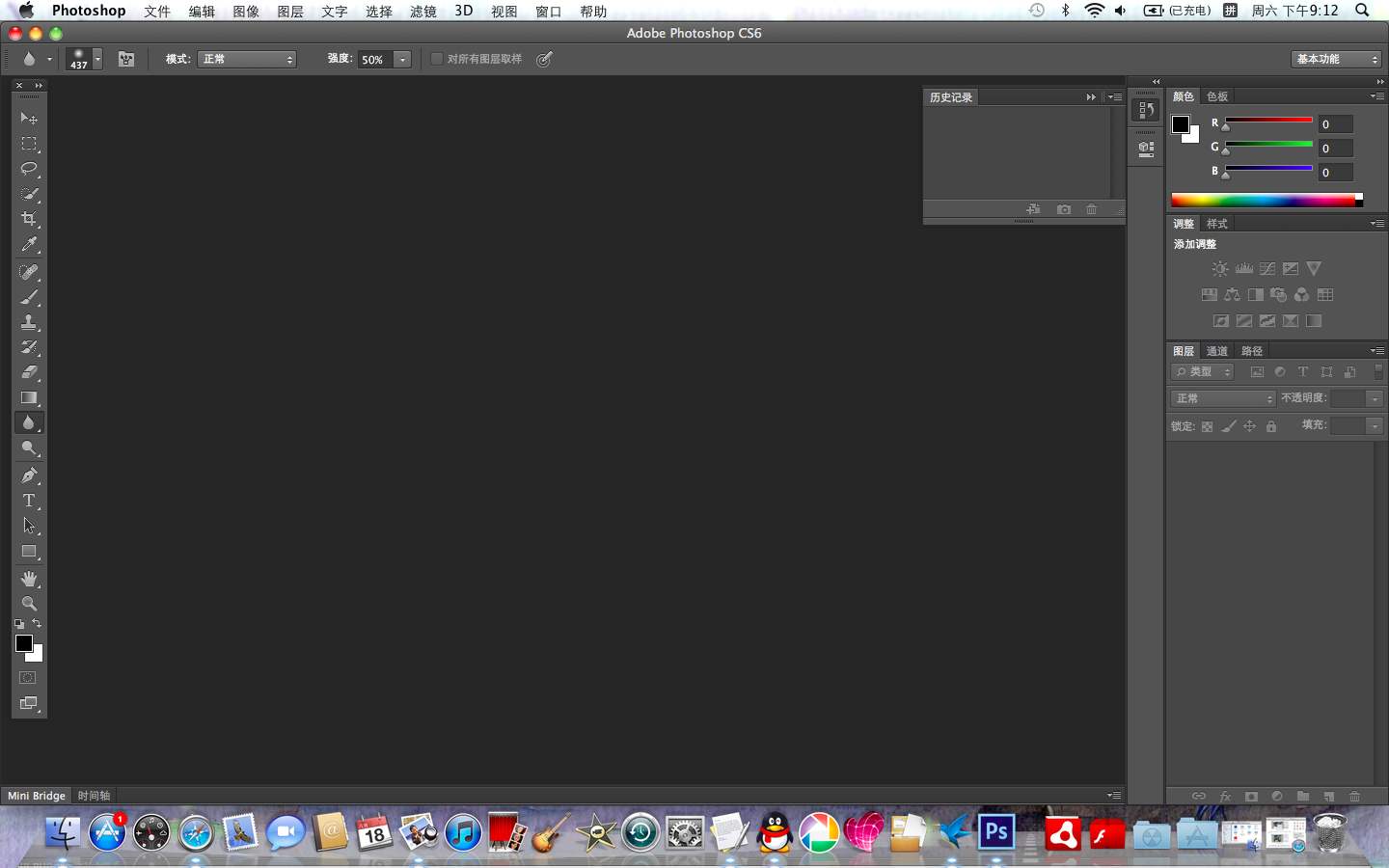Open the 模式 blend mode dropdown
1389x868 pixels.
[247, 59]
